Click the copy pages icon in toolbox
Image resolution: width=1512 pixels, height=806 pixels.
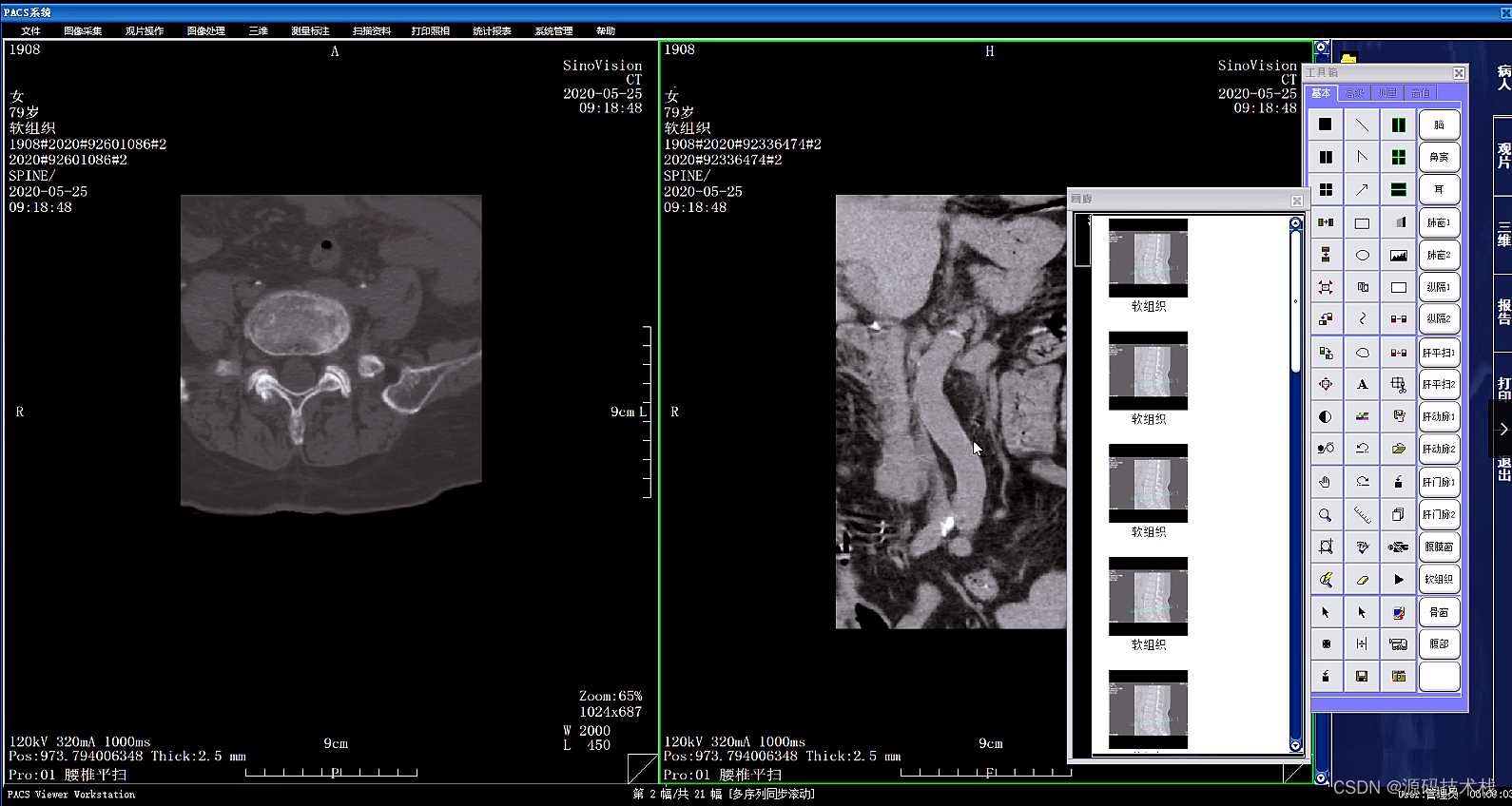[x=1398, y=514]
